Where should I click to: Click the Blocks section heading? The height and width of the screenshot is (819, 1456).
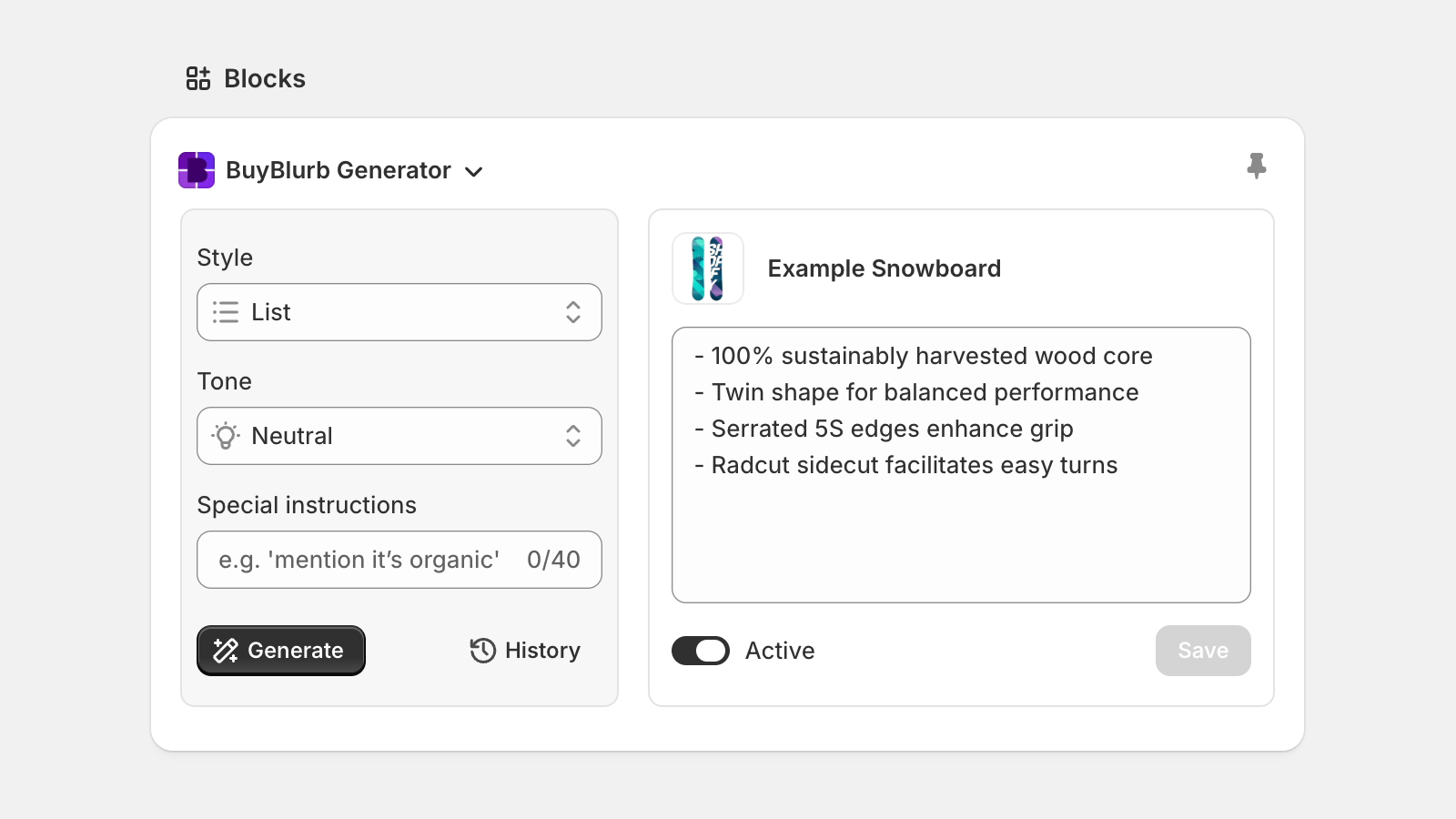point(265,79)
